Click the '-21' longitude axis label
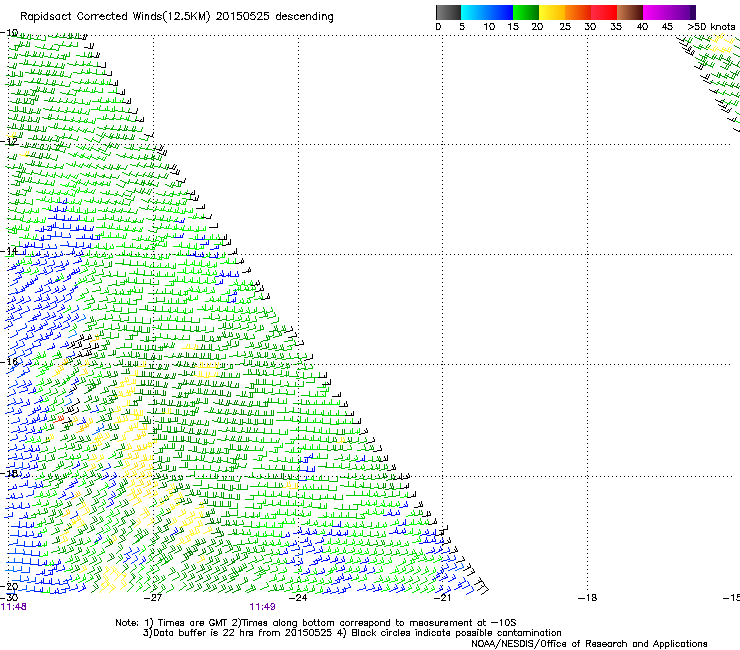This screenshot has height=650, width=740. point(442,598)
